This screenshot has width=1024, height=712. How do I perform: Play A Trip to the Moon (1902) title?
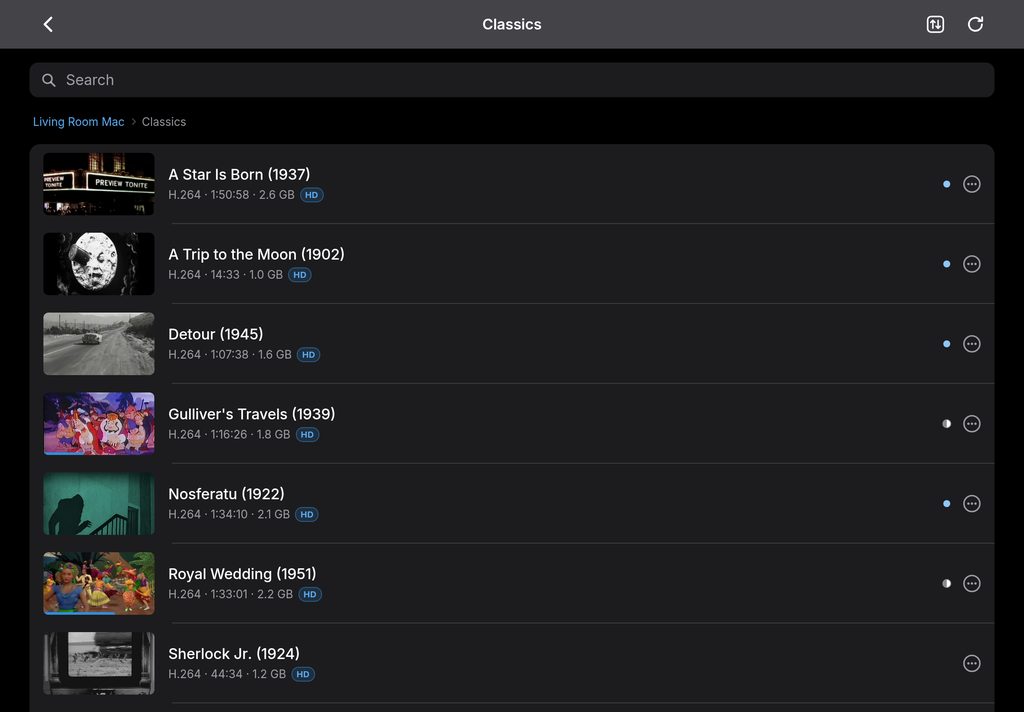pyautogui.click(x=256, y=254)
